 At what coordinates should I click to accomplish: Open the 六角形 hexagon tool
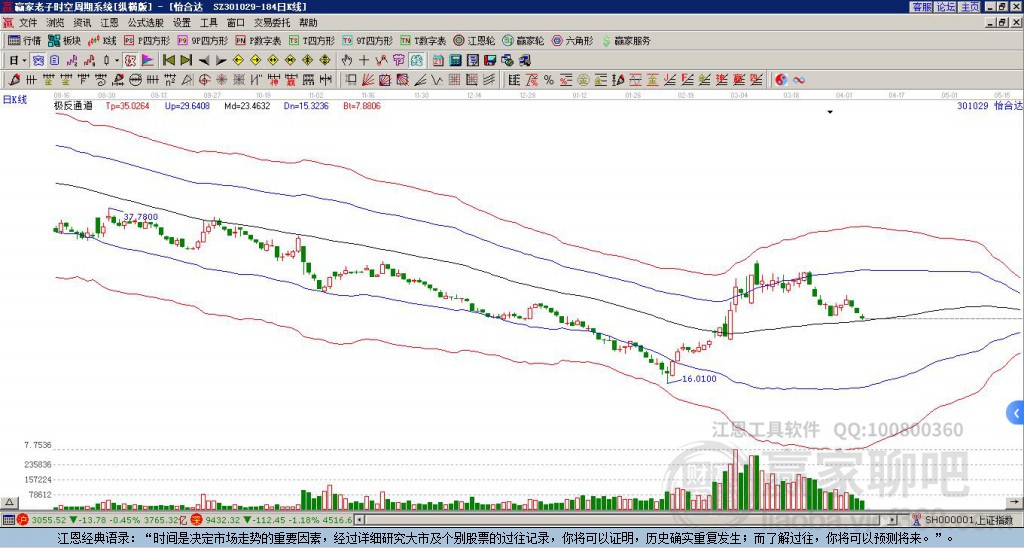click(573, 40)
